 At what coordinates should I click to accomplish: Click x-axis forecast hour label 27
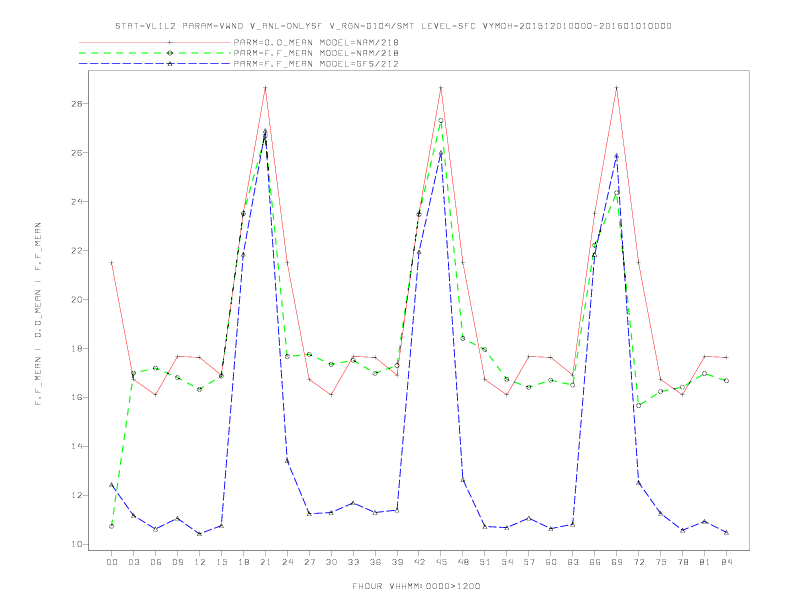pyautogui.click(x=309, y=562)
